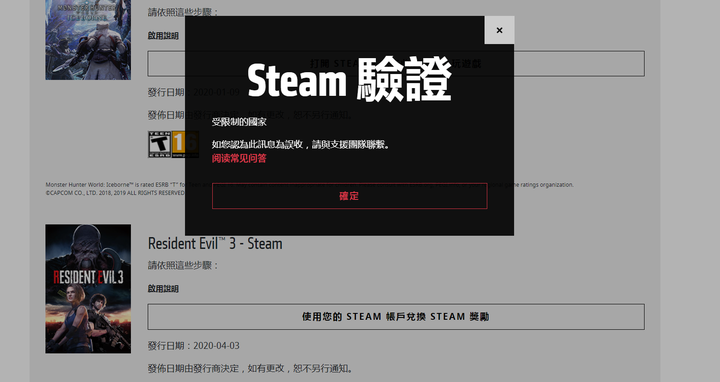Click the 發行日期：2020-04-03 text
The image size is (720, 382).
click(x=193, y=346)
